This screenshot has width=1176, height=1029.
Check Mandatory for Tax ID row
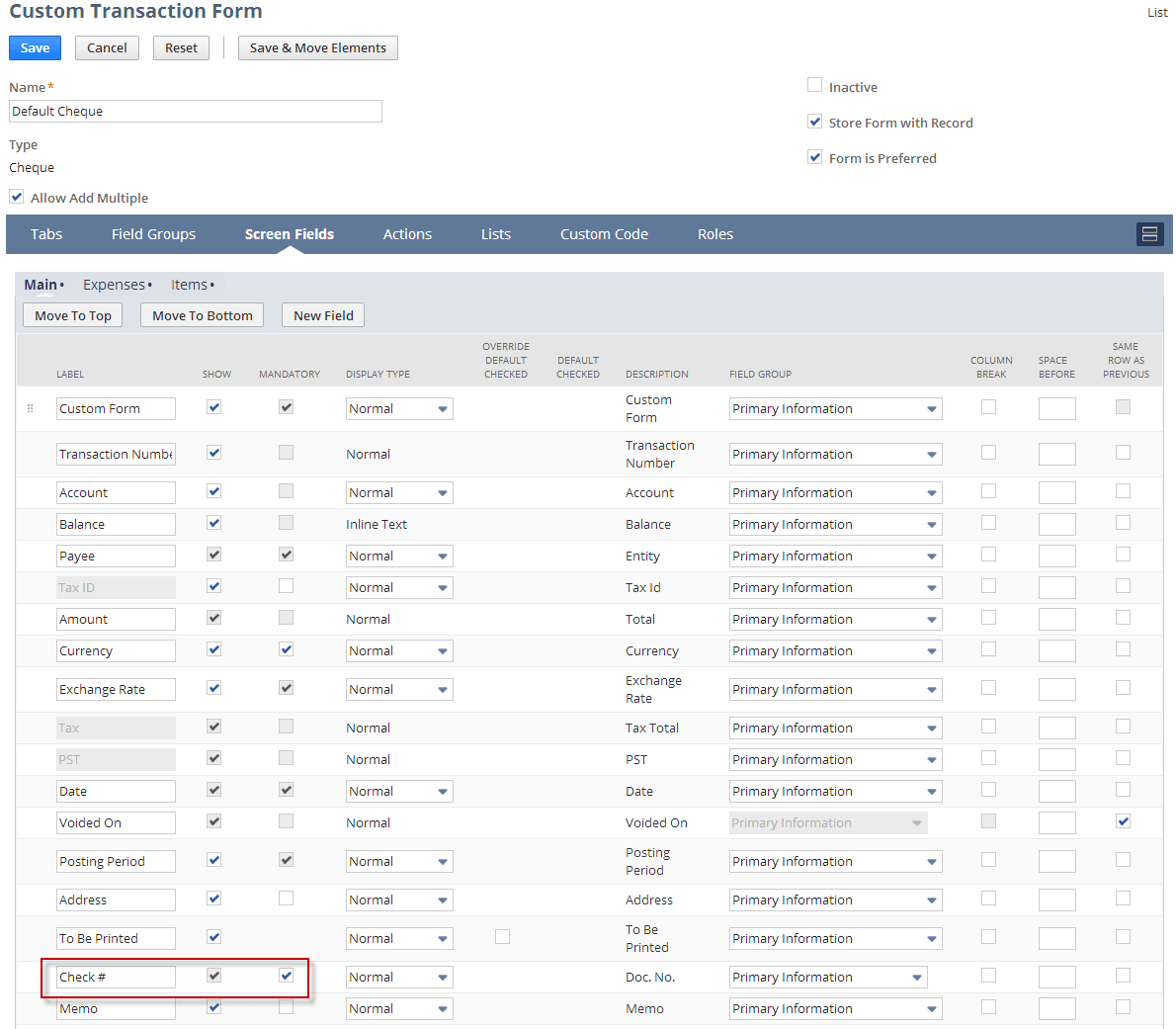[x=286, y=586]
